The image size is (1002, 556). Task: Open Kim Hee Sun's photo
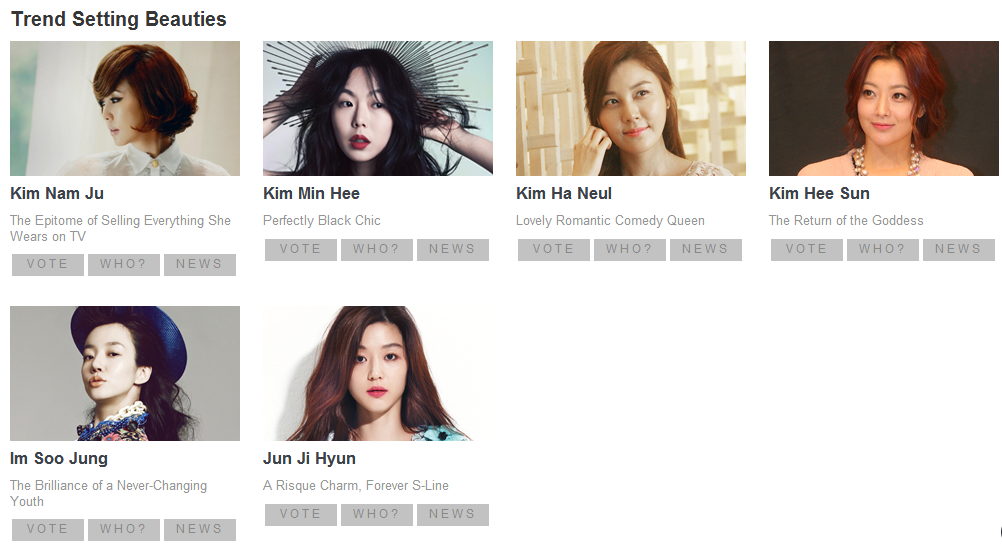point(884,109)
